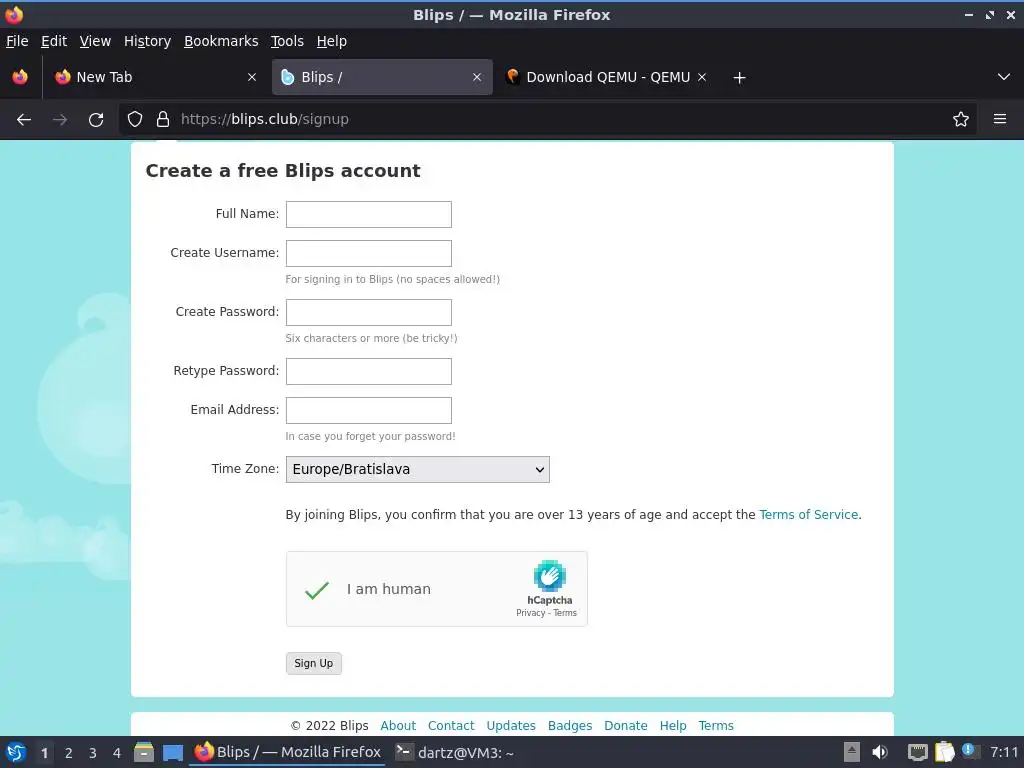This screenshot has height=768, width=1024.
Task: Show site security padlock info
Action: click(x=163, y=119)
